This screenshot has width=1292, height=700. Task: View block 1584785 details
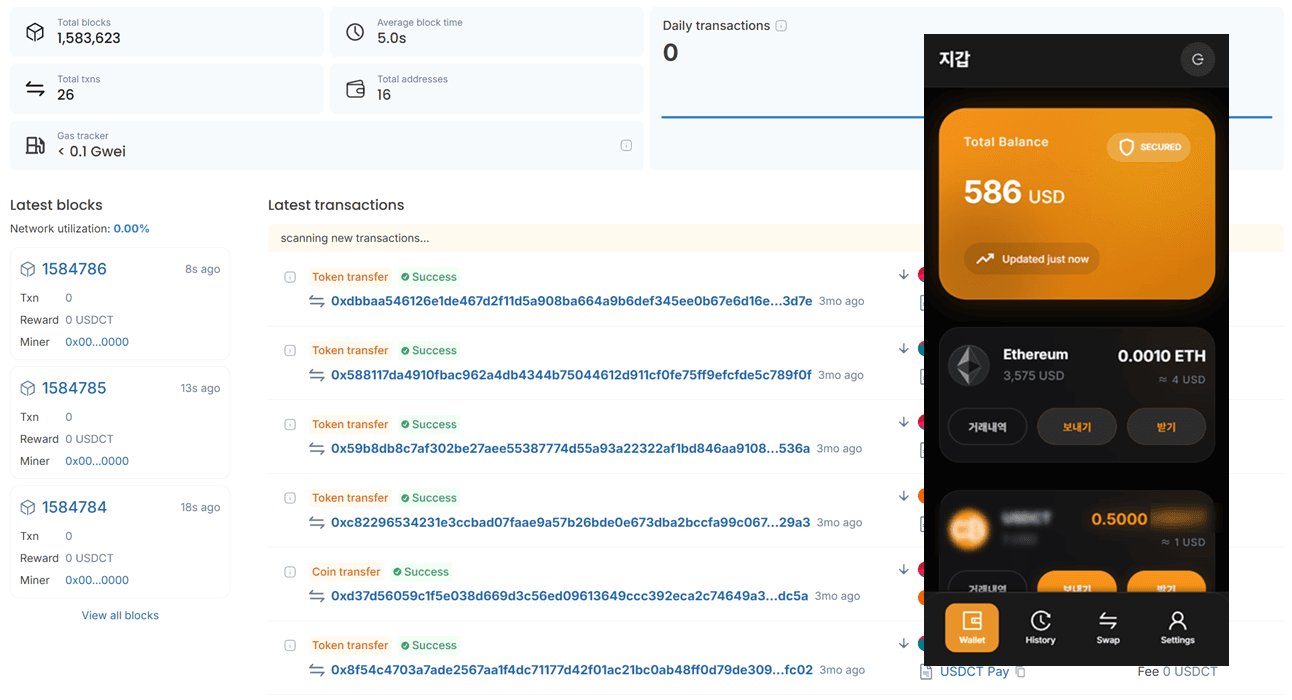point(74,388)
